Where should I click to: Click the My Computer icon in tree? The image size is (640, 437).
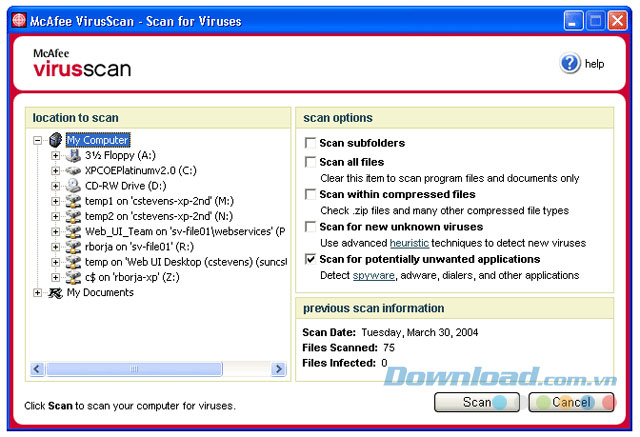coord(56,140)
